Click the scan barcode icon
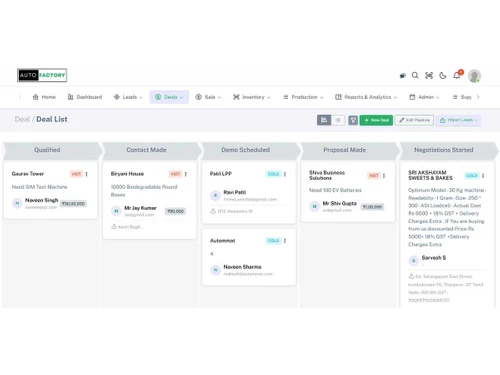Viewport: 500px width, 375px height. tap(429, 76)
